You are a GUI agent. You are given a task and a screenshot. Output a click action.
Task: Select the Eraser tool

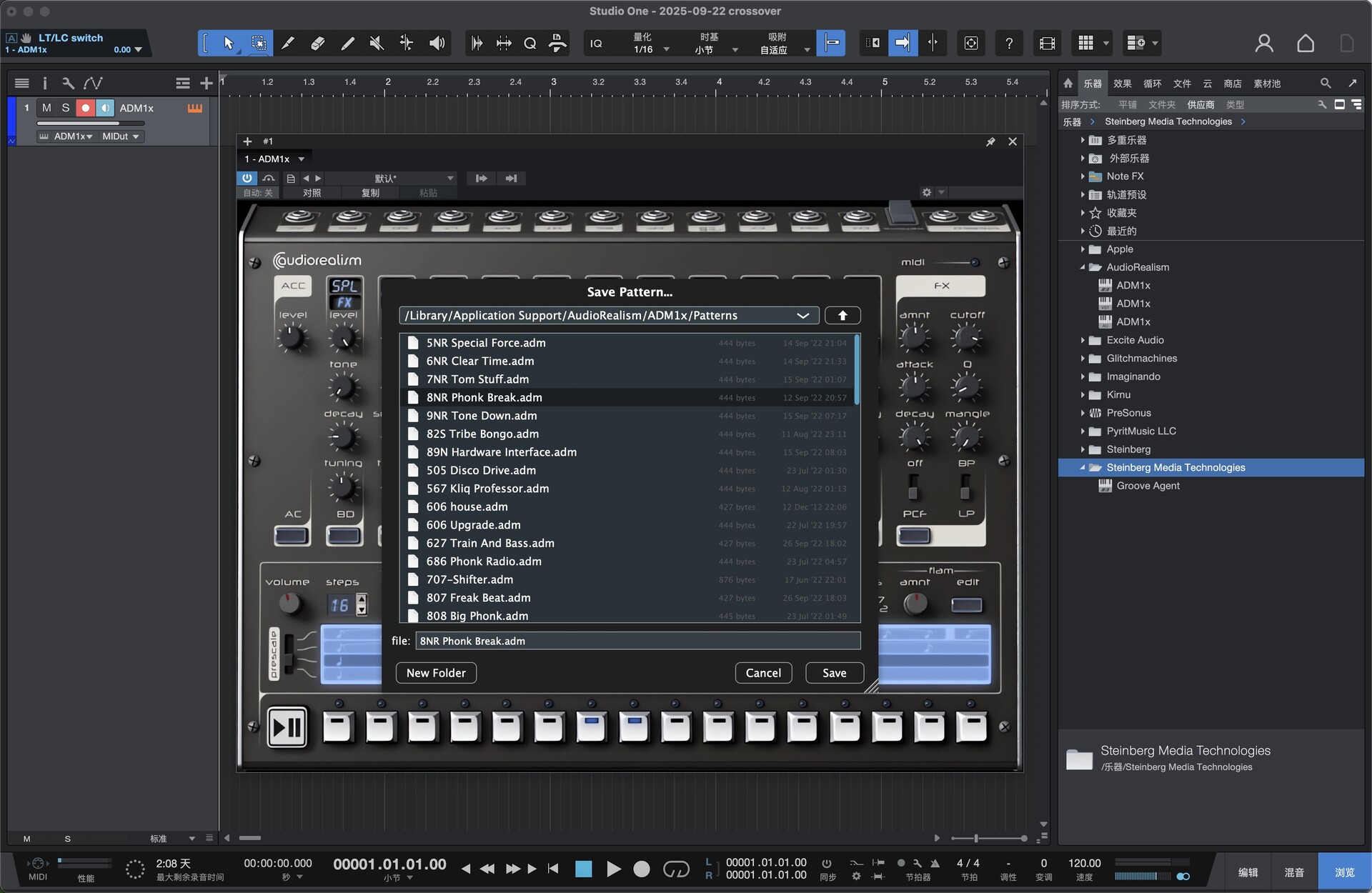tap(317, 44)
